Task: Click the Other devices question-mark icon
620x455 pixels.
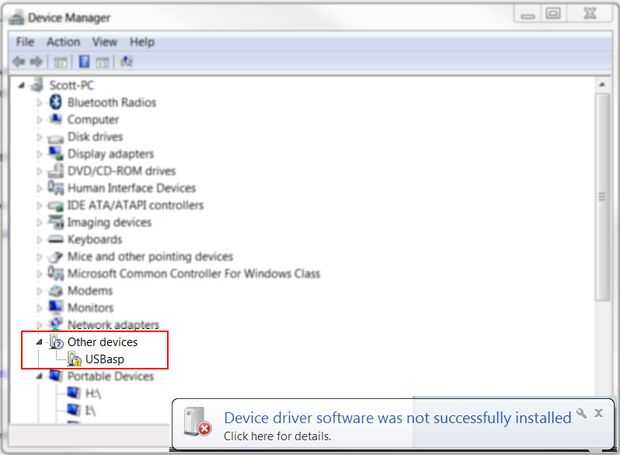Action: coord(56,342)
